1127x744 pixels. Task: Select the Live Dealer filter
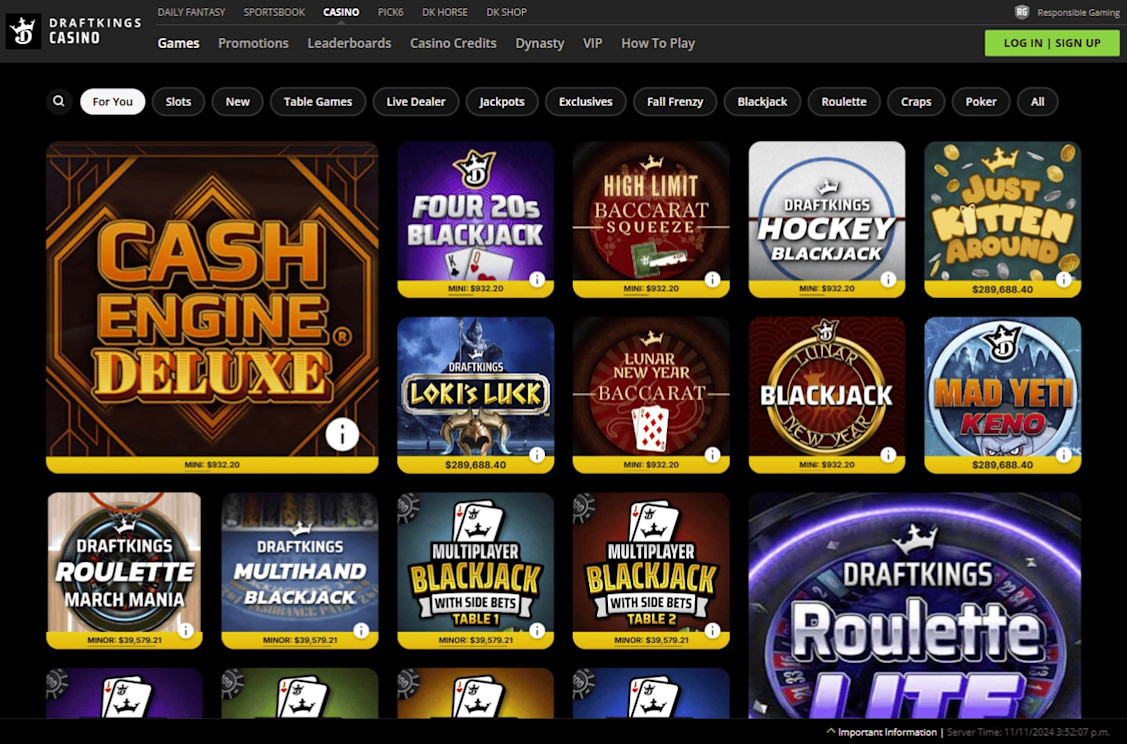point(416,101)
